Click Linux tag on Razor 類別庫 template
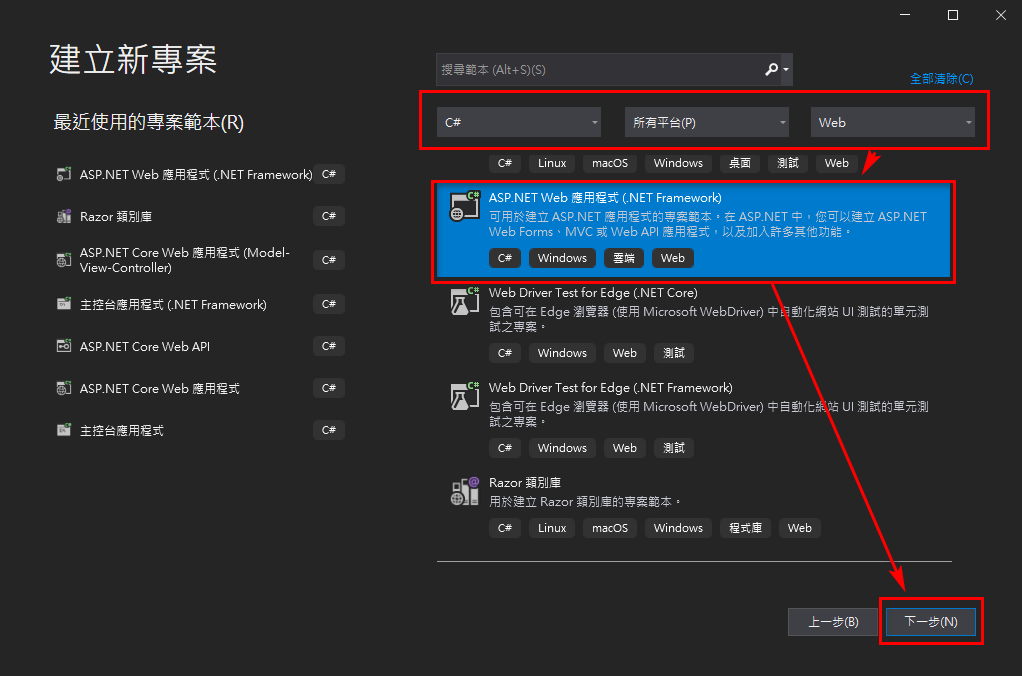1022x676 pixels. click(552, 528)
